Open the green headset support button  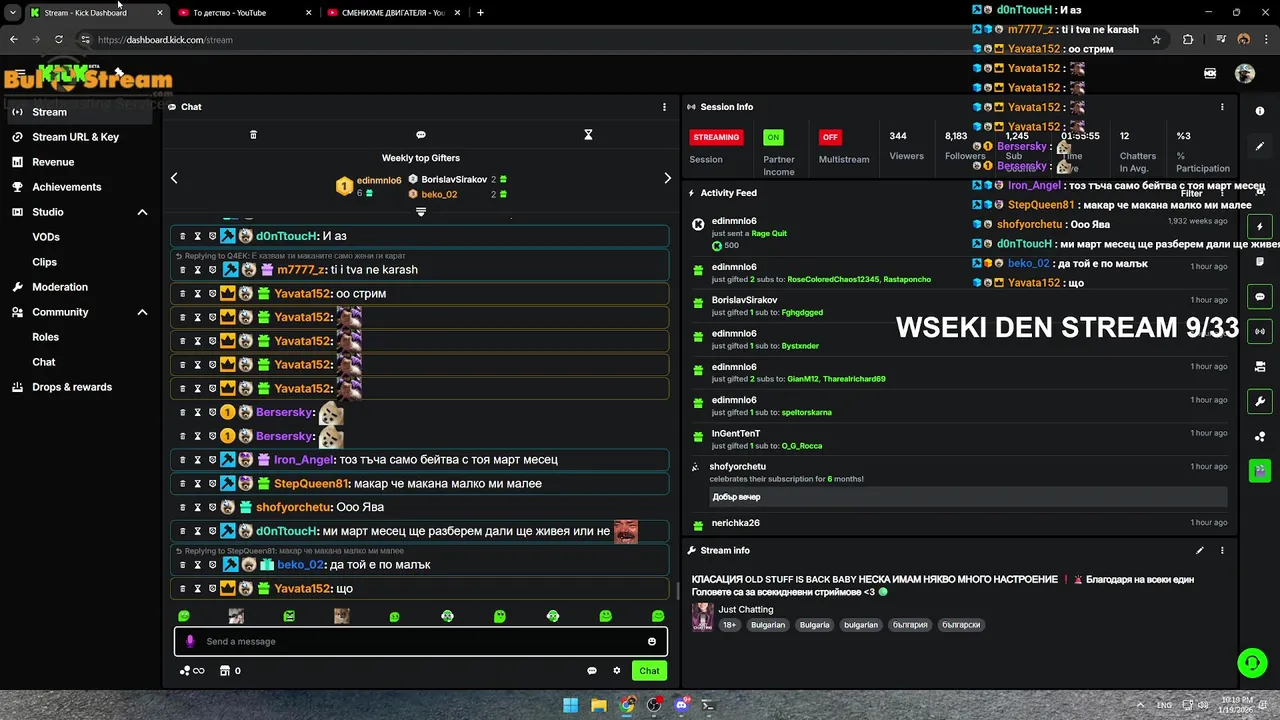point(1252,663)
